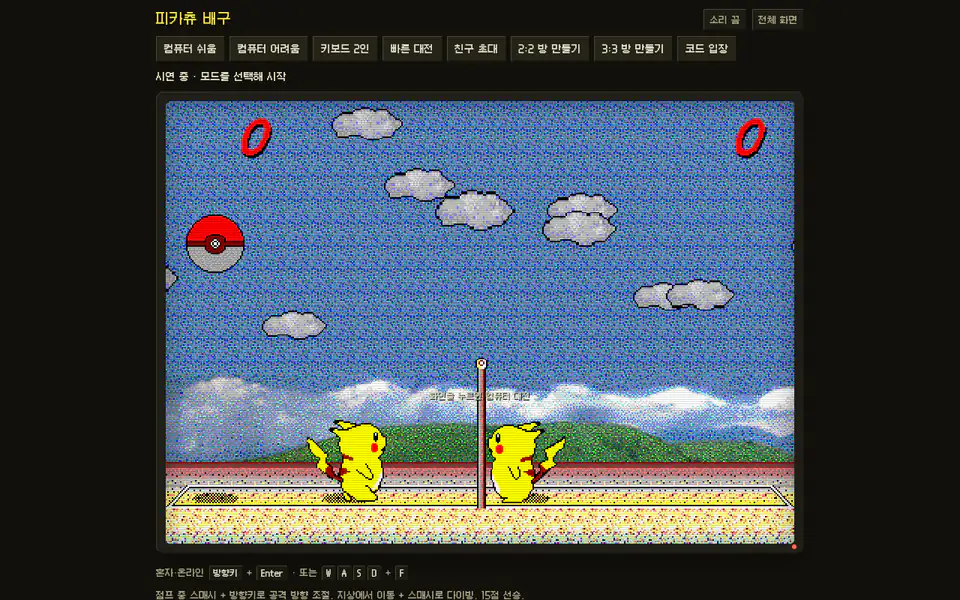Create a room with 2:2 방 만들기
The image size is (960, 600).
(x=549, y=49)
